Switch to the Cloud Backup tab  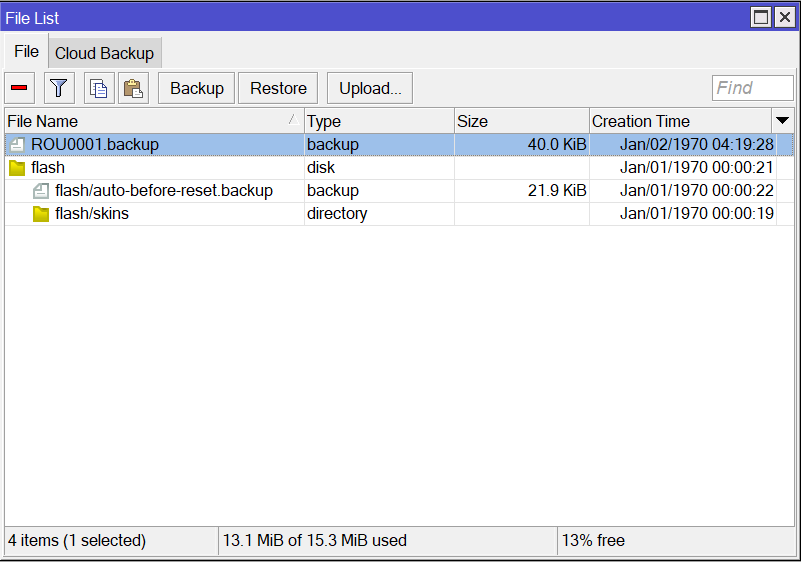click(x=104, y=53)
